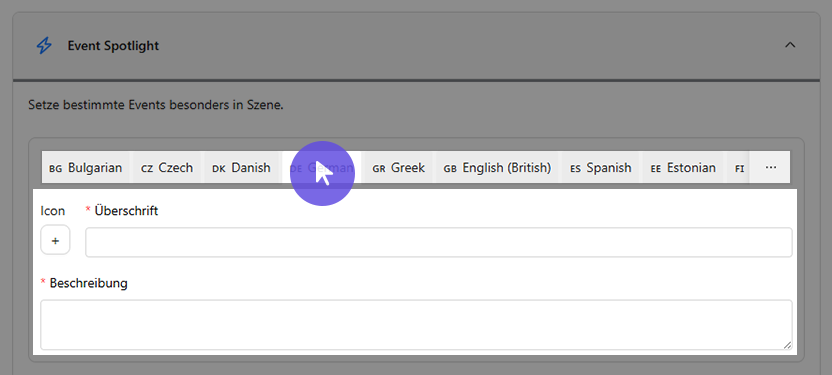Click the Überschrift field label
832x375 pixels.
(126, 211)
